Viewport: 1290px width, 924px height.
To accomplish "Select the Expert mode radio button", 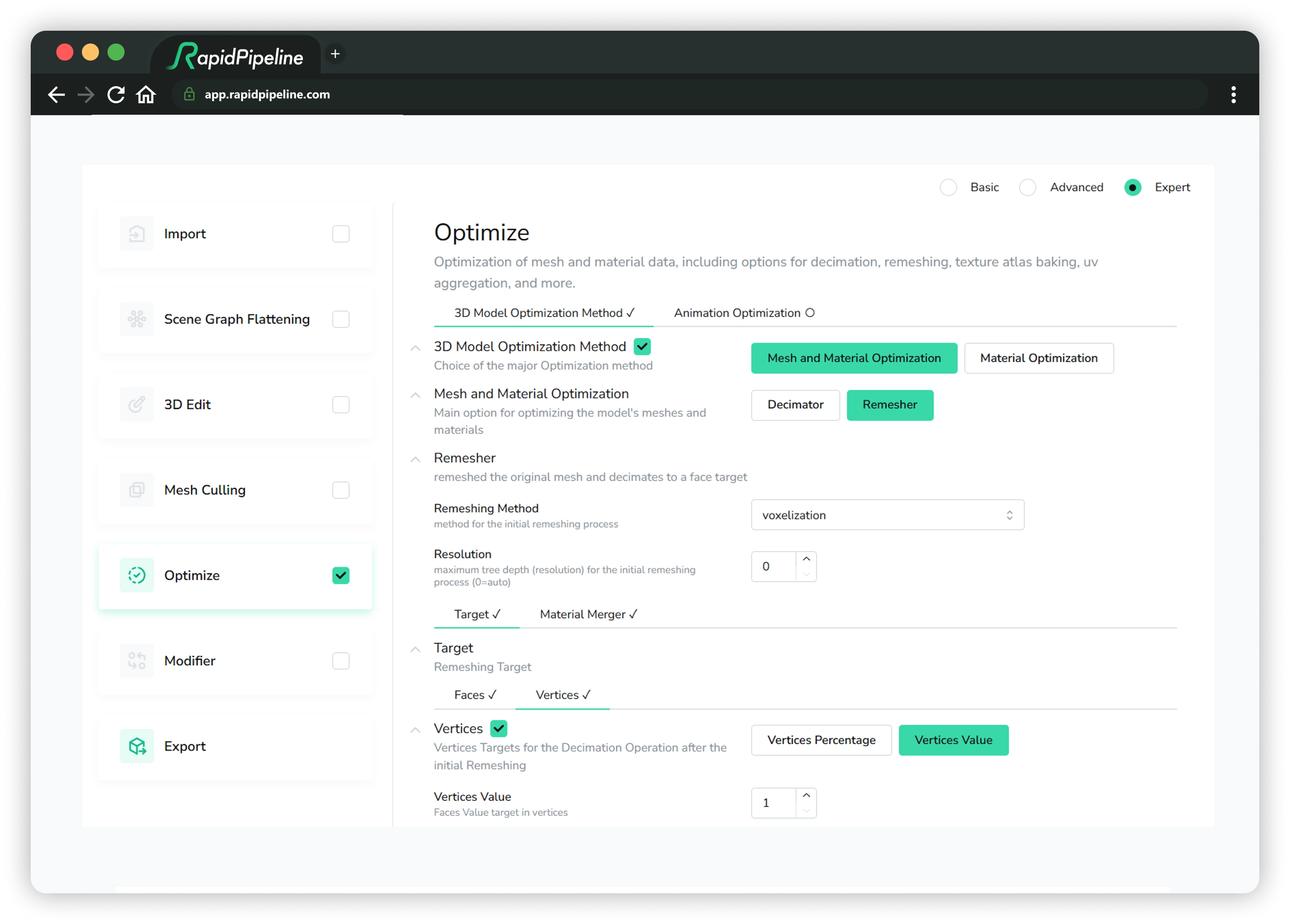I will pos(1133,187).
